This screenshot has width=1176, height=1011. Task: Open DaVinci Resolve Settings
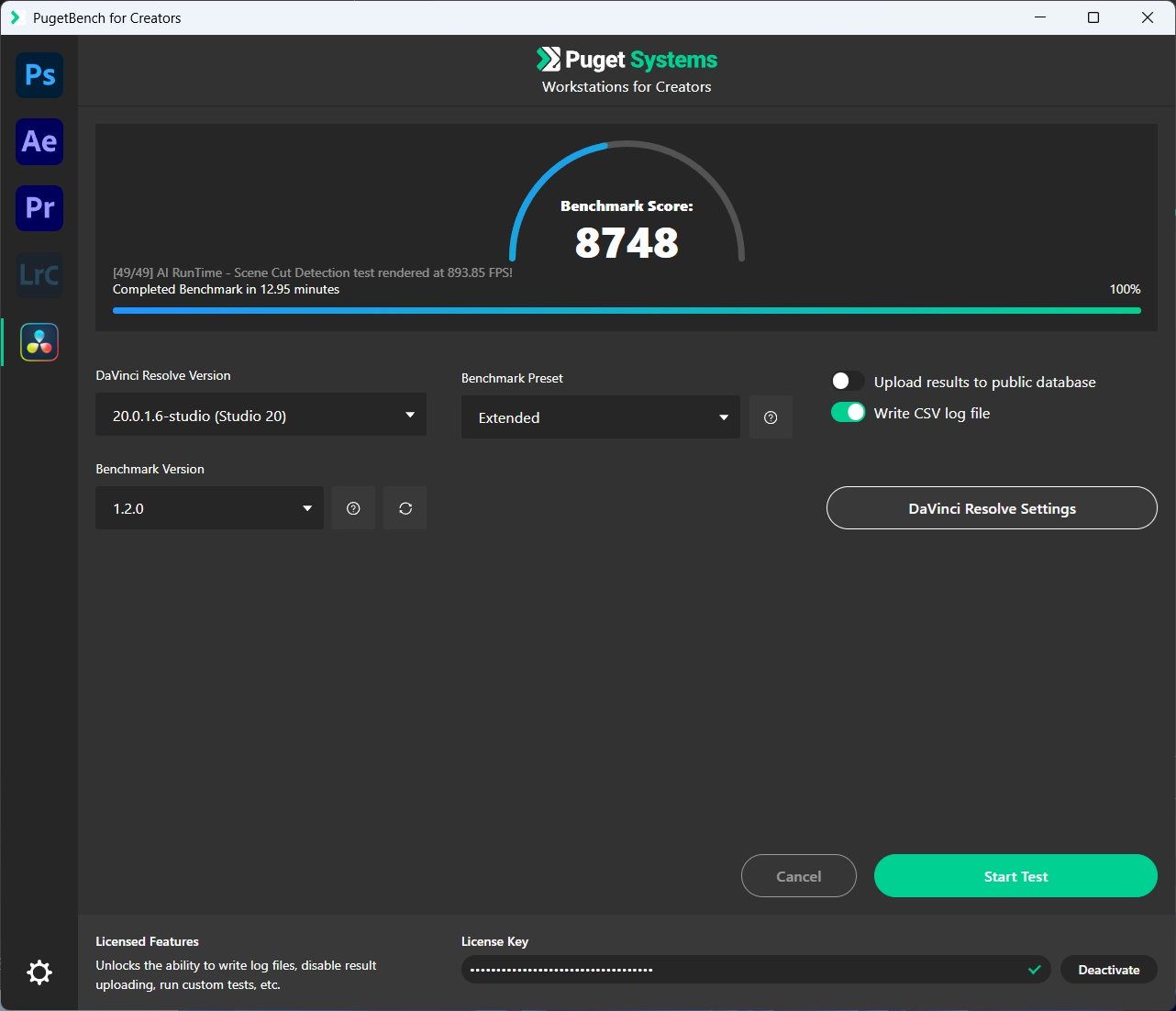(992, 508)
